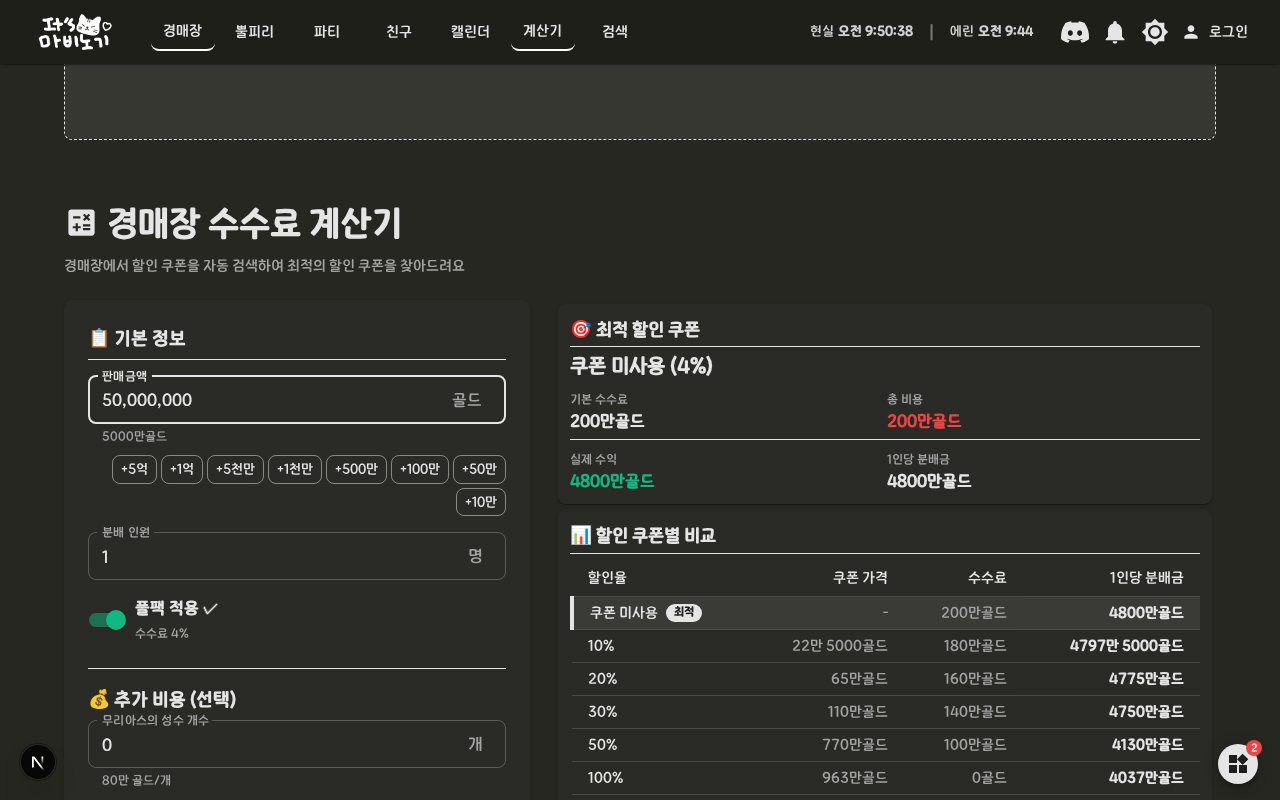Image resolution: width=1280 pixels, height=800 pixels.
Task: Click the 최적 badge in the table
Action: point(684,613)
